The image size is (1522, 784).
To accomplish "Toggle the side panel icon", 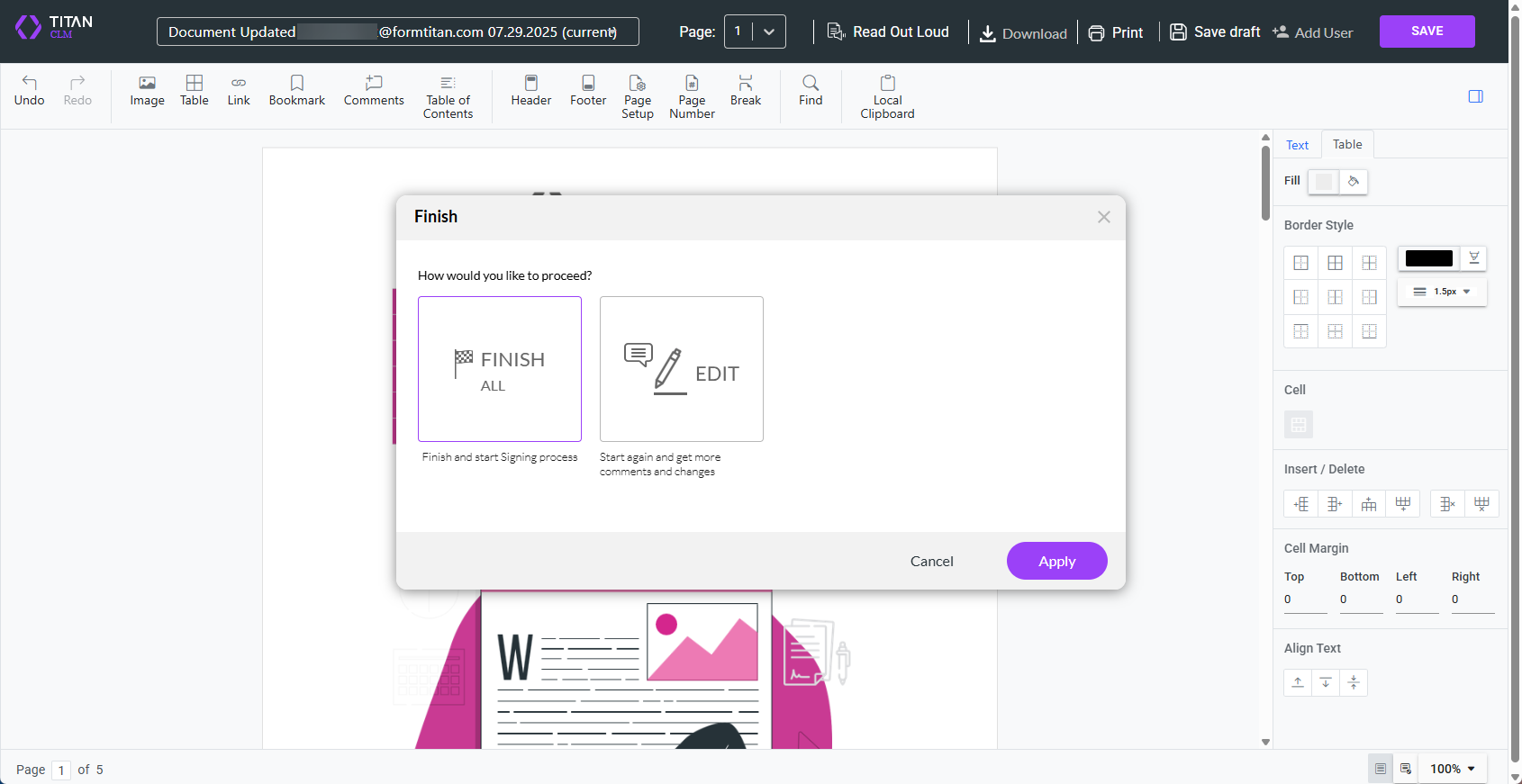I will tap(1475, 96).
